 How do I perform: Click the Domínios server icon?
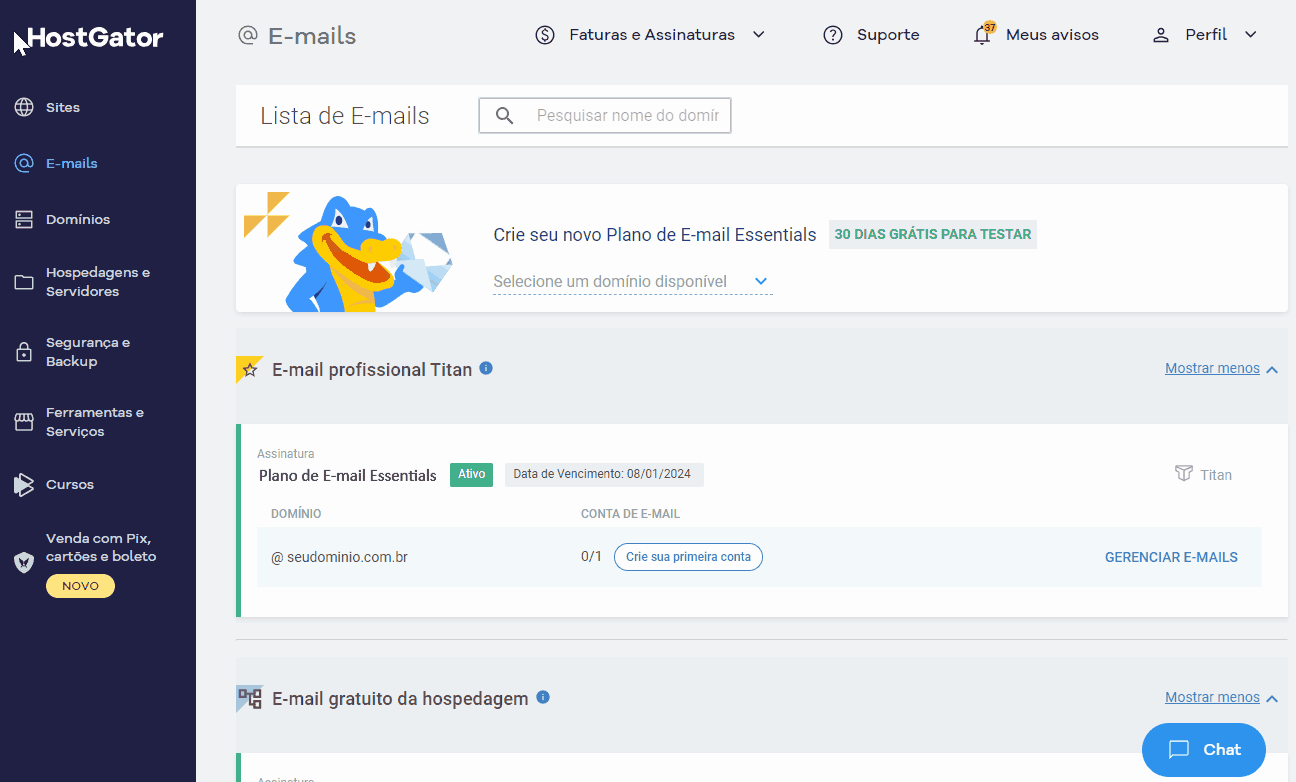(x=24, y=219)
